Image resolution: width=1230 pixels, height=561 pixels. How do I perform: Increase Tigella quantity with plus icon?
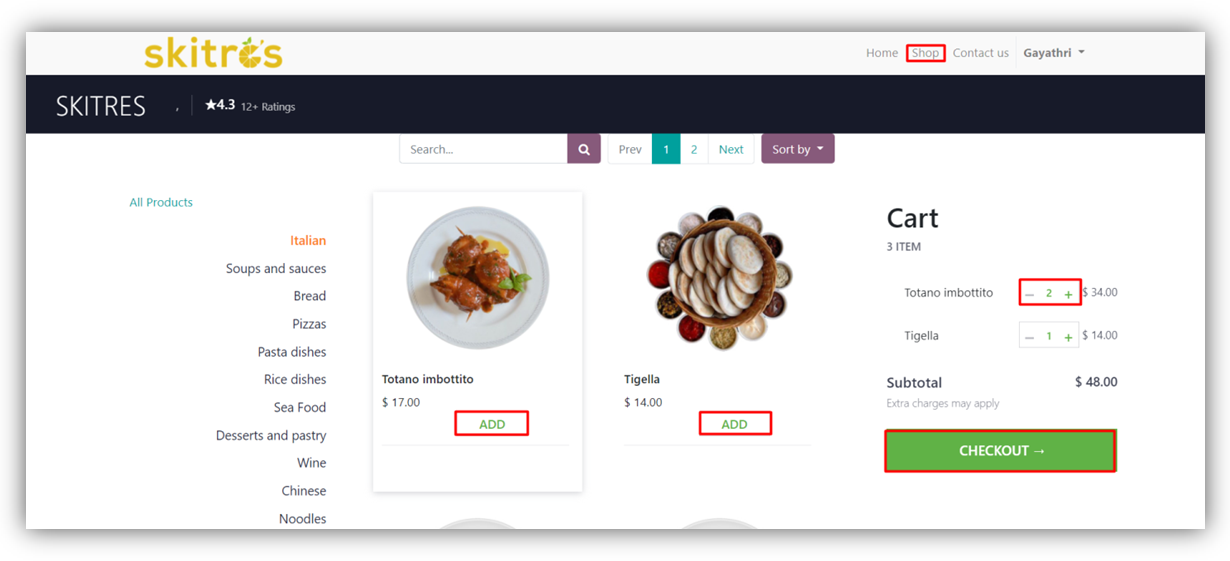click(x=1068, y=337)
